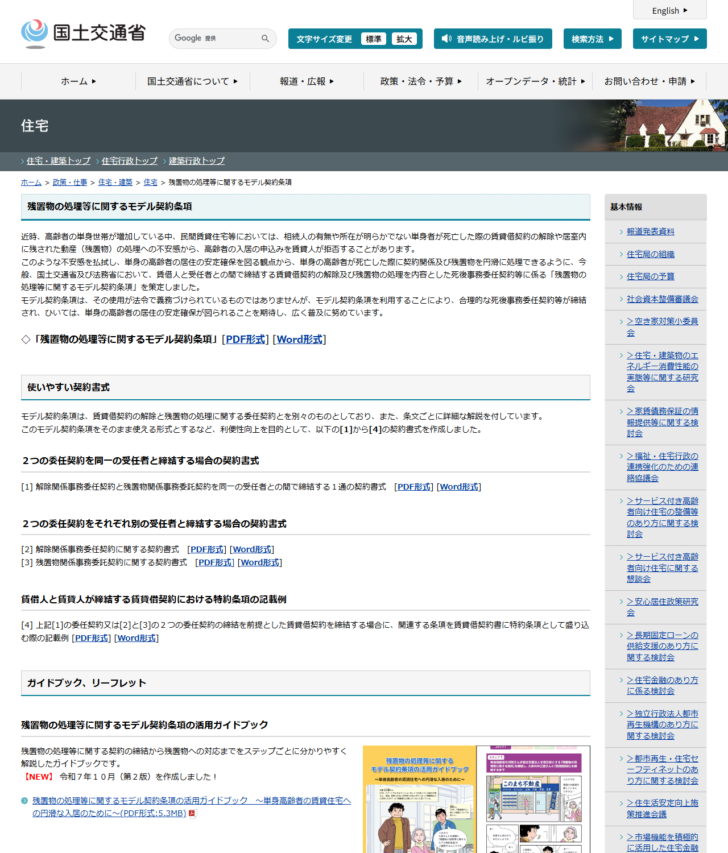This screenshot has width=728, height=853.
Task: Open サービス付き高齢者向け住宅に関する懇談会
Action: point(662,568)
